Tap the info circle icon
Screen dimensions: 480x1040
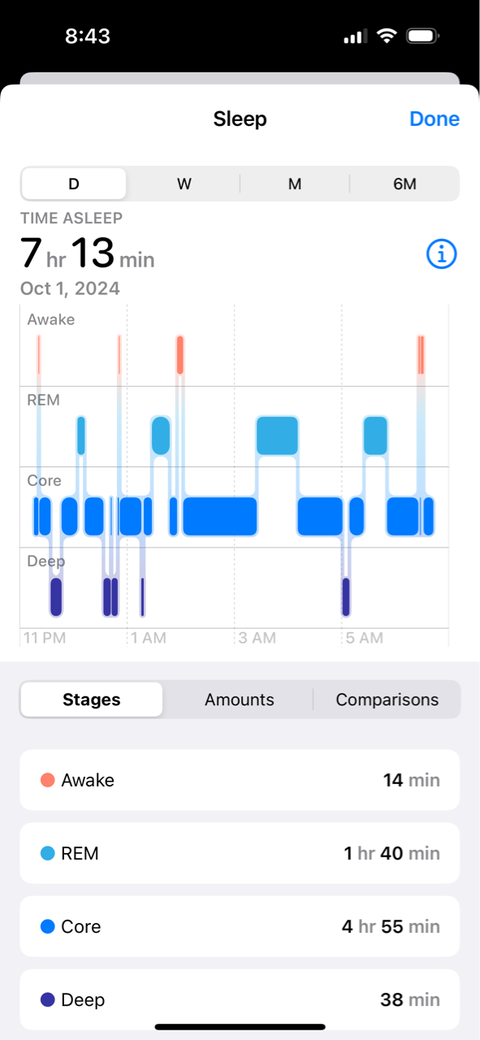442,253
